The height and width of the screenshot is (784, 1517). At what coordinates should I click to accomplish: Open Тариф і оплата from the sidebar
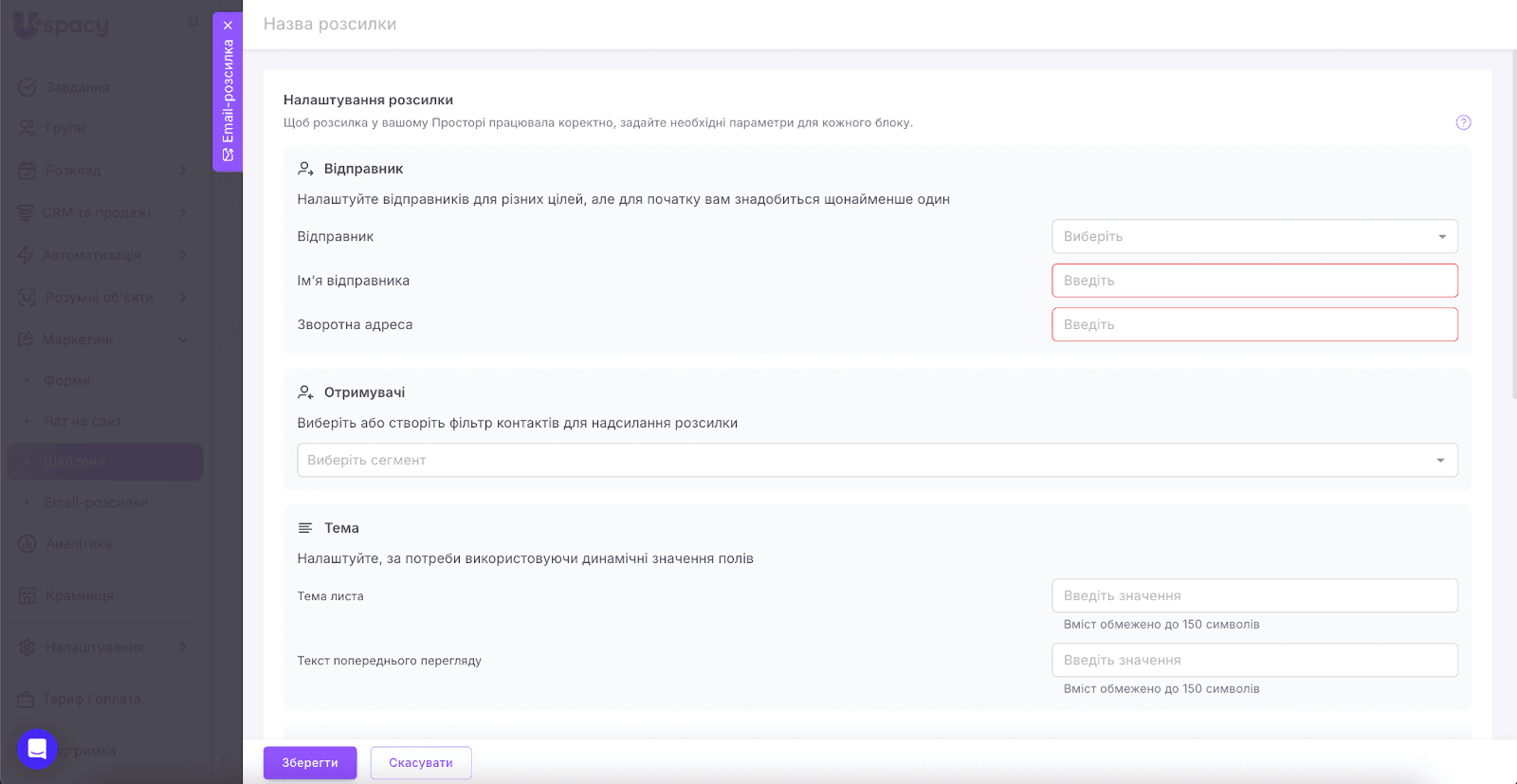[x=91, y=699]
